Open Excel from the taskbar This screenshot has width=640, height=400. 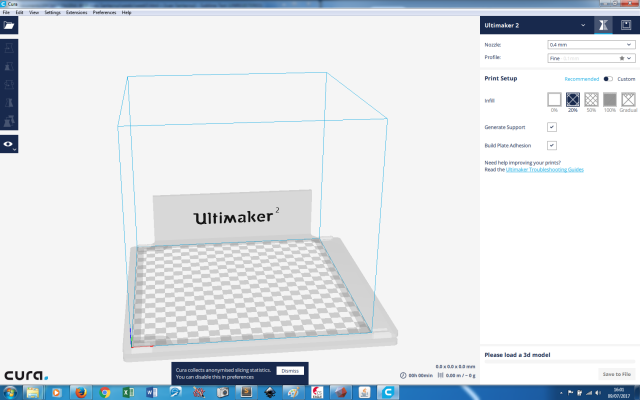(x=128, y=393)
